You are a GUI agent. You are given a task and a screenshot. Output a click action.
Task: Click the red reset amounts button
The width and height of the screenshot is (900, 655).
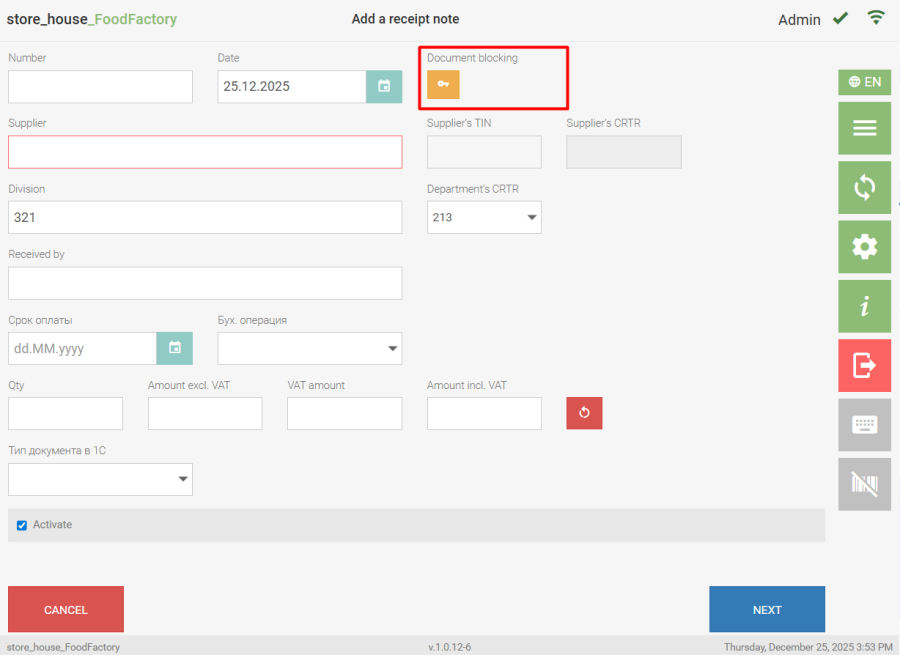584,413
